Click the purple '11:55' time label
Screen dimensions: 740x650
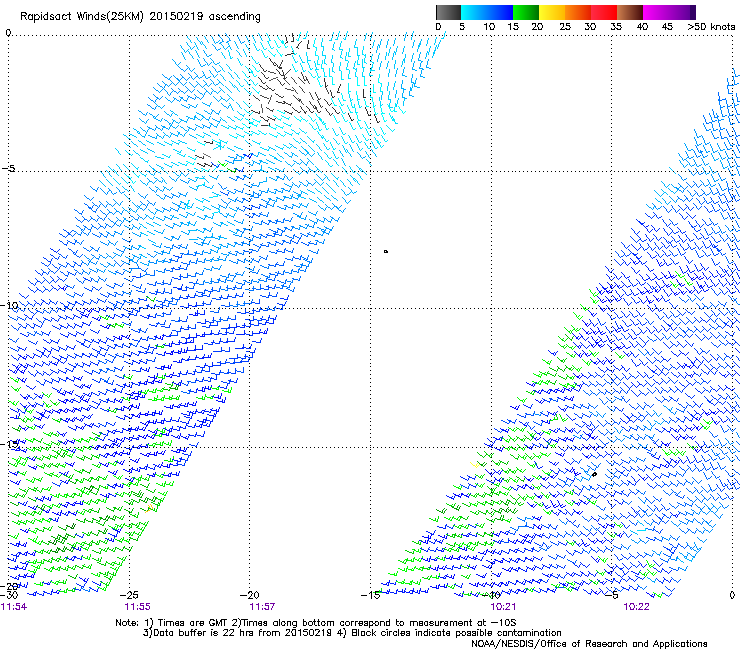coord(137,607)
